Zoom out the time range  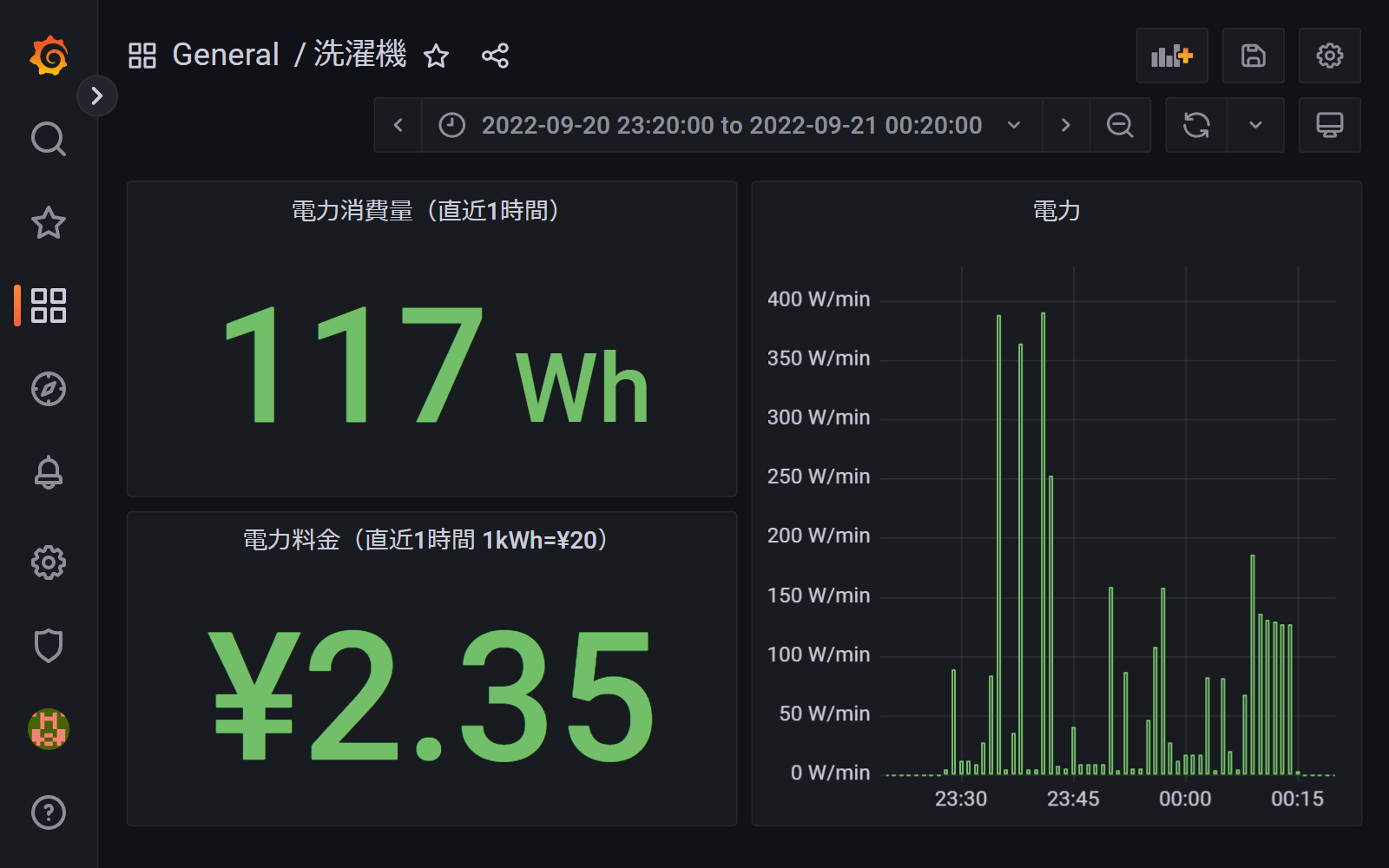(x=1120, y=125)
